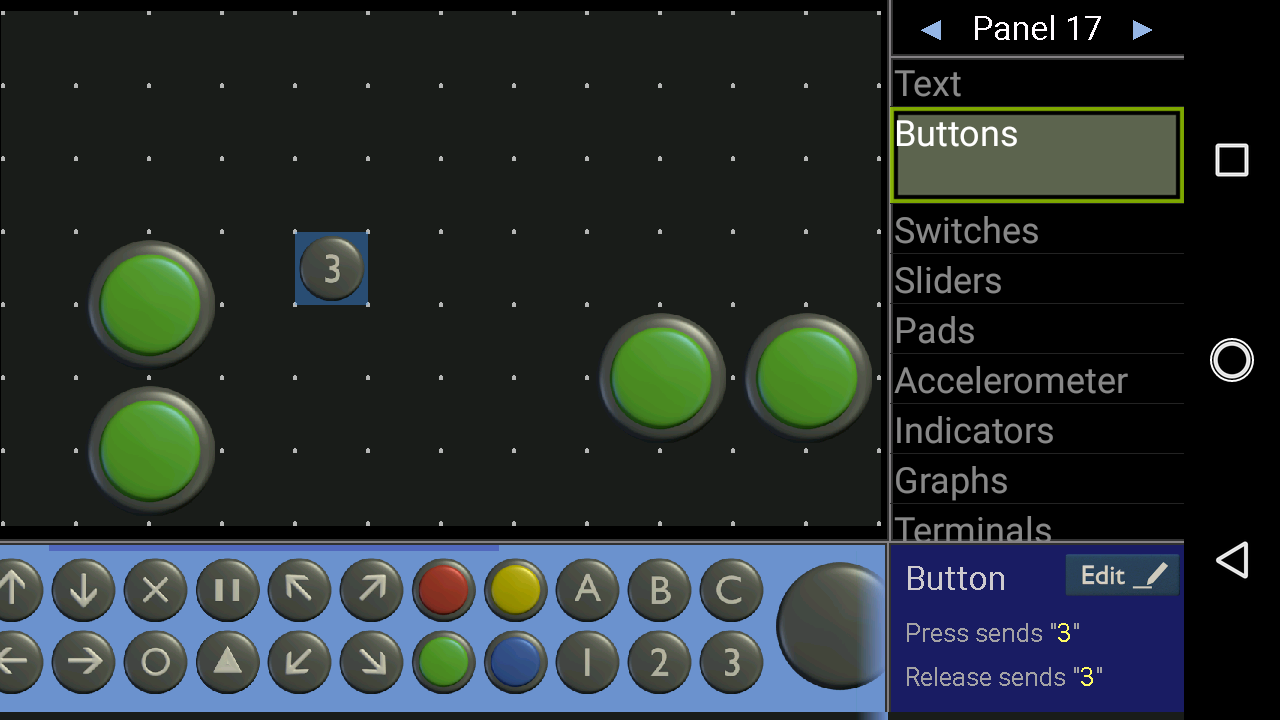The height and width of the screenshot is (720, 1280).
Task: Click the Edit button with pencil
Action: pyautogui.click(x=1122, y=576)
